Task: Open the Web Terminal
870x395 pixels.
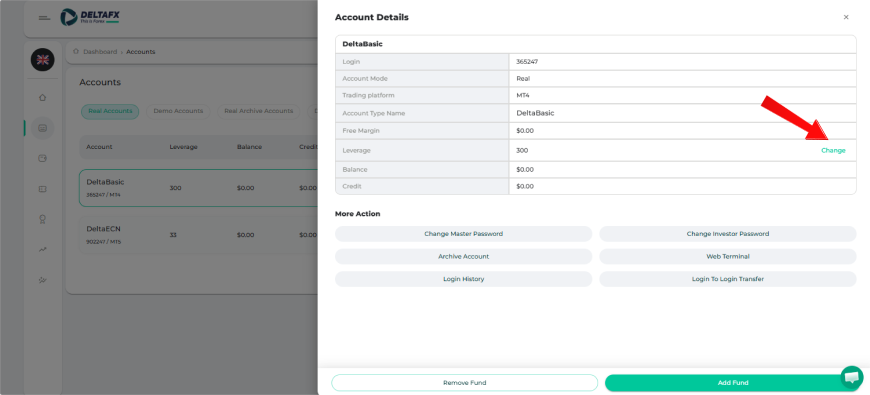Action: (x=728, y=256)
